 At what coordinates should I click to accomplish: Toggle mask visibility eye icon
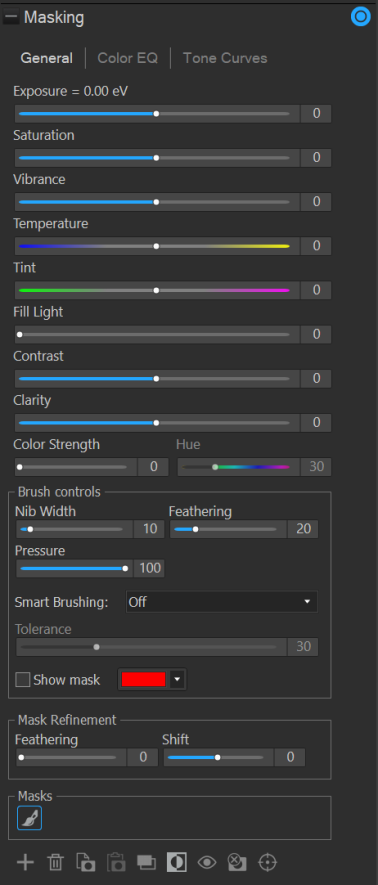coord(207,862)
